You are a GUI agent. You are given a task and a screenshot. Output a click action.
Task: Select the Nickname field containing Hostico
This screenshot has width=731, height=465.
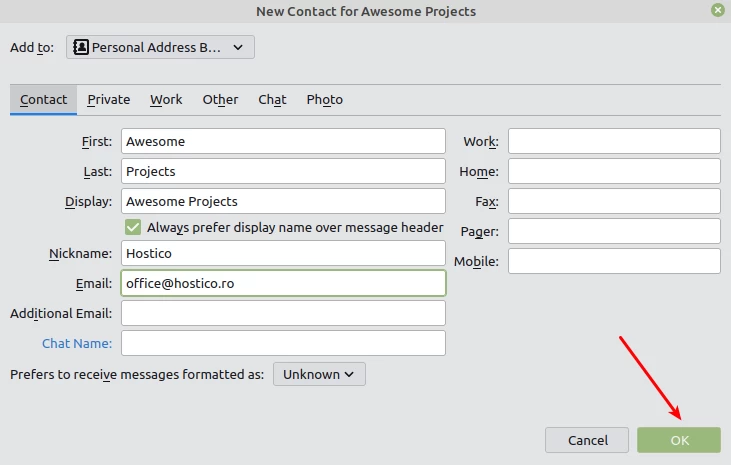click(x=283, y=253)
